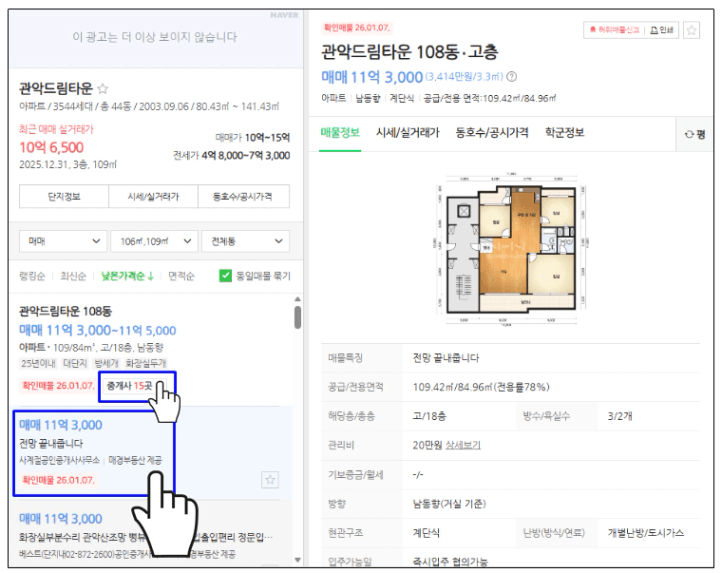Click the 확인매물 26.01.07. badge in header

(356, 28)
